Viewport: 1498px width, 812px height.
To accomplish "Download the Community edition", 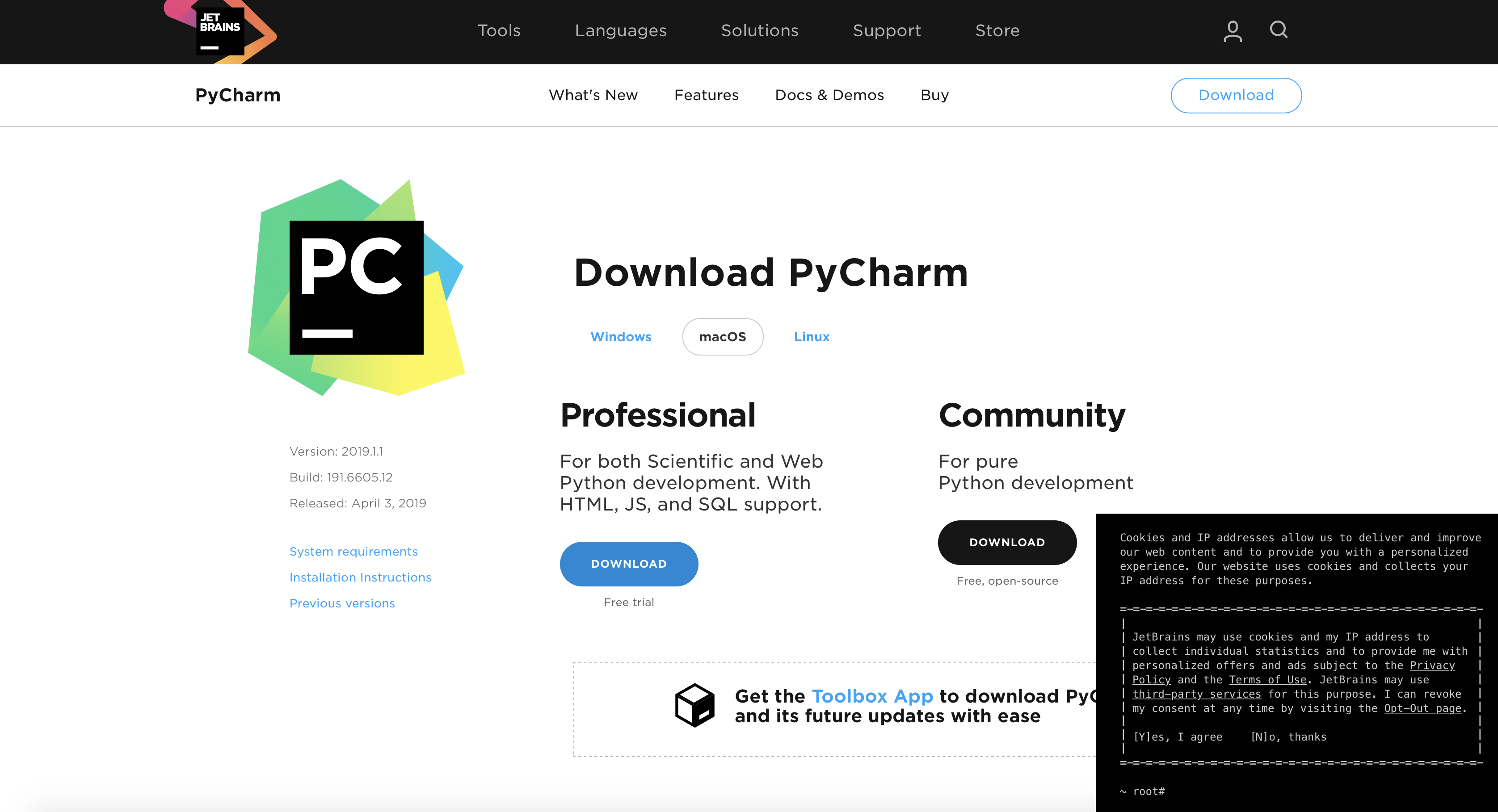I will tap(1006, 542).
